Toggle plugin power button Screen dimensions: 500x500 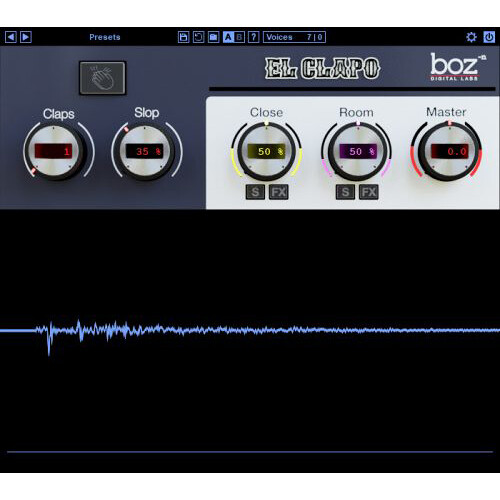point(489,37)
